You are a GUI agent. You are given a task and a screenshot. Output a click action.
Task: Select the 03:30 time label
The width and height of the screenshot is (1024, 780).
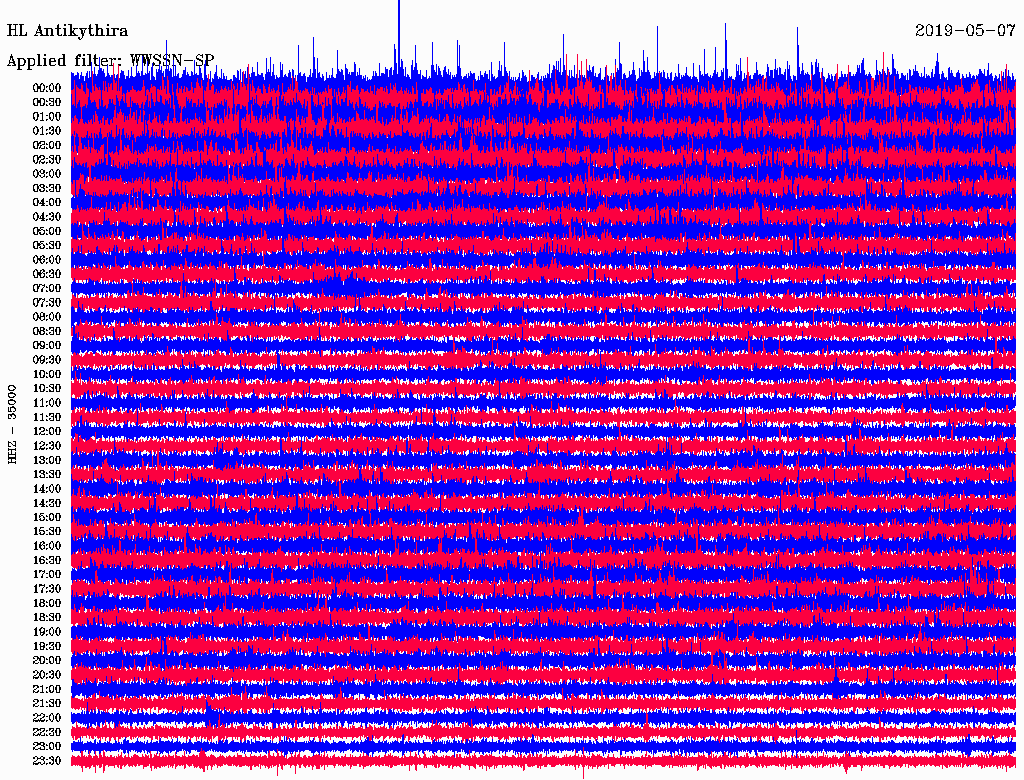click(46, 188)
